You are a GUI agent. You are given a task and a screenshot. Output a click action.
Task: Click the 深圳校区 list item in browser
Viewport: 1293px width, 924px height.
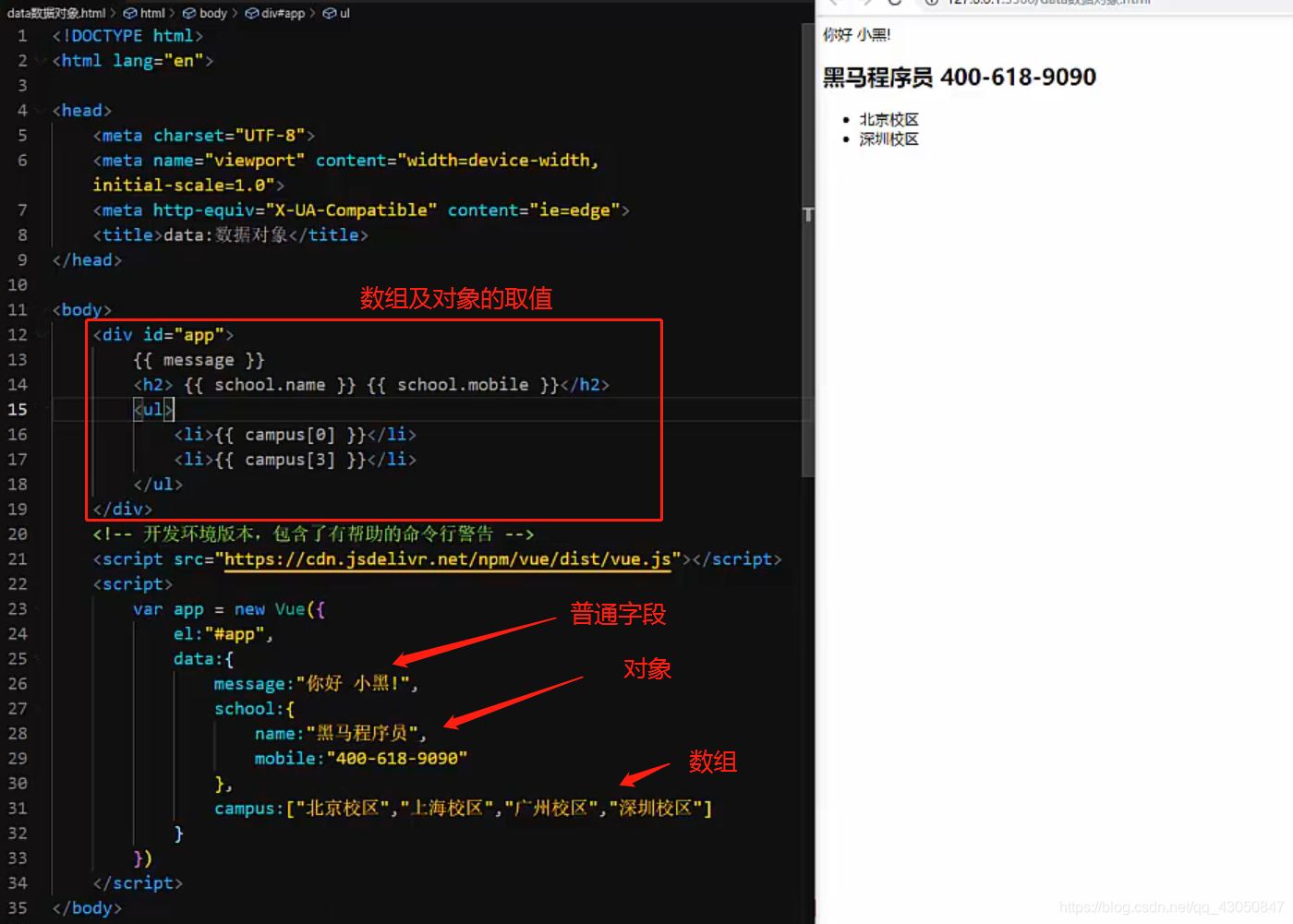click(889, 139)
